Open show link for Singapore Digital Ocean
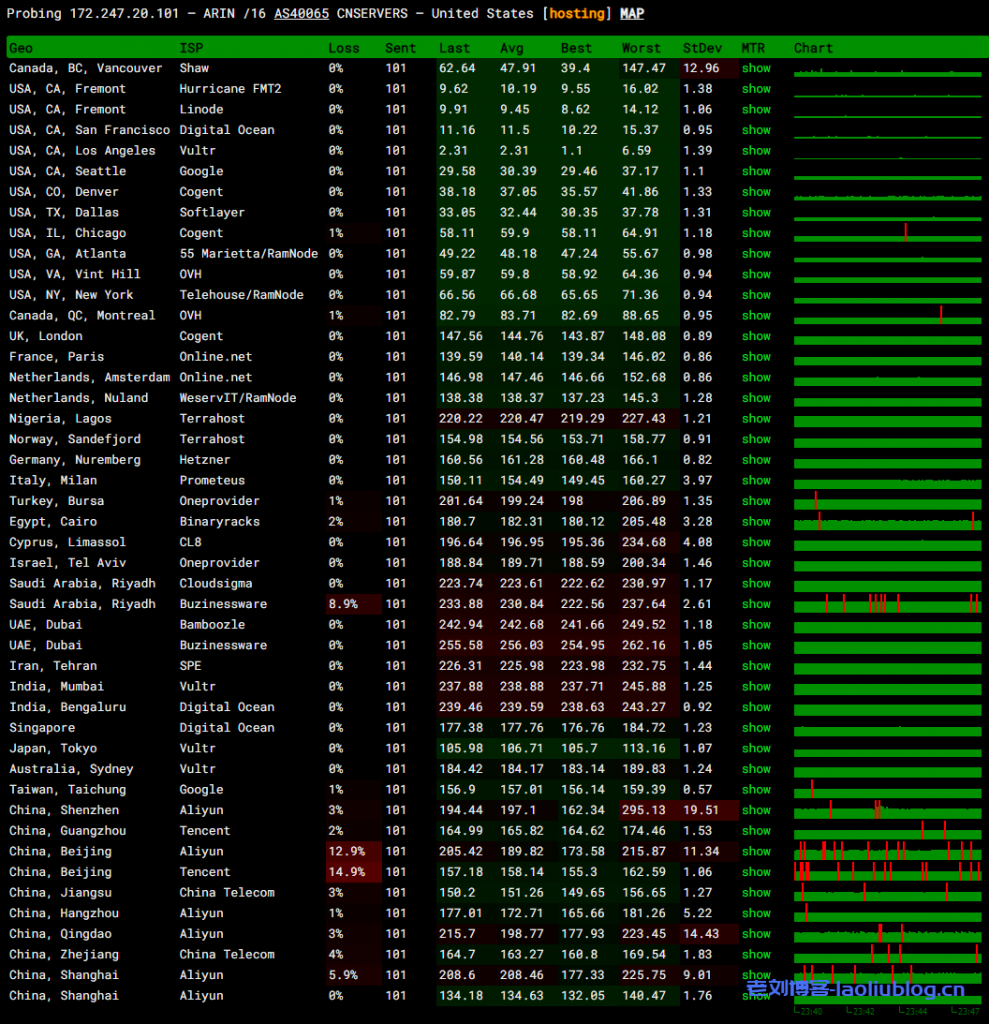989x1024 pixels. coord(756,728)
